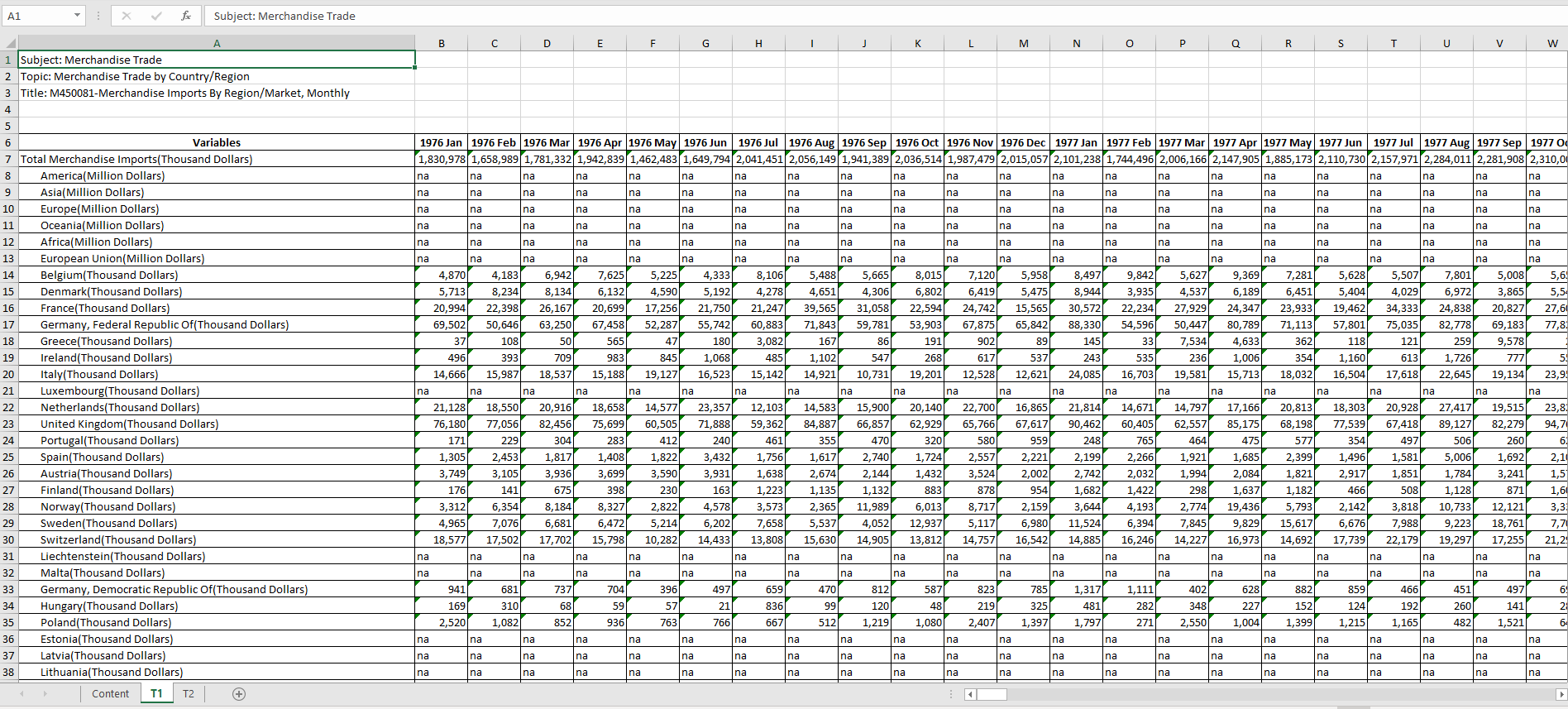Select row 23 by its row header
Image resolution: width=1568 pixels, height=709 pixels.
tap(8, 424)
